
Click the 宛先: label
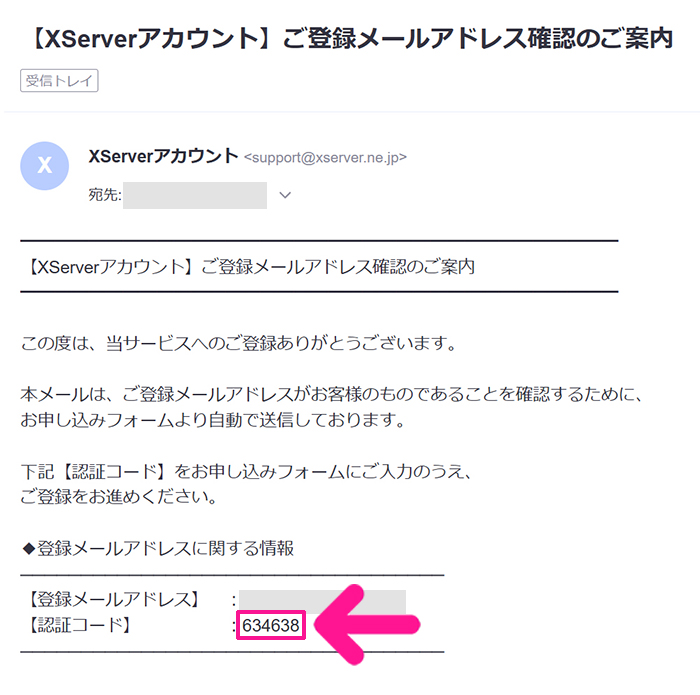pos(105,195)
